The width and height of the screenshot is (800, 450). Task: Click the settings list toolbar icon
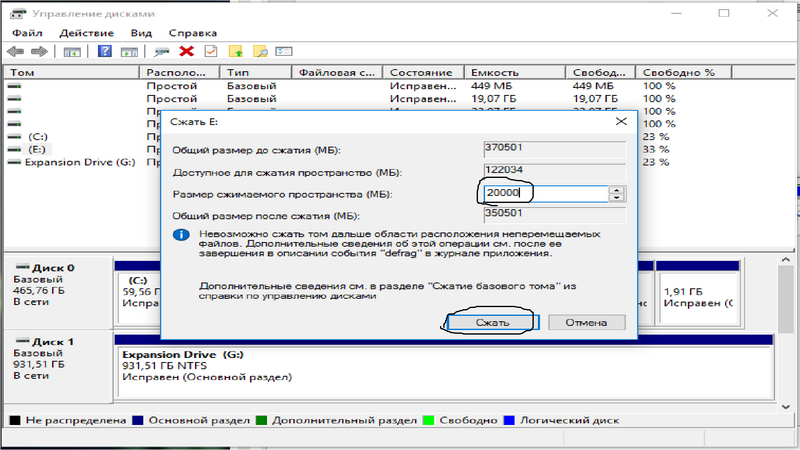pos(284,52)
